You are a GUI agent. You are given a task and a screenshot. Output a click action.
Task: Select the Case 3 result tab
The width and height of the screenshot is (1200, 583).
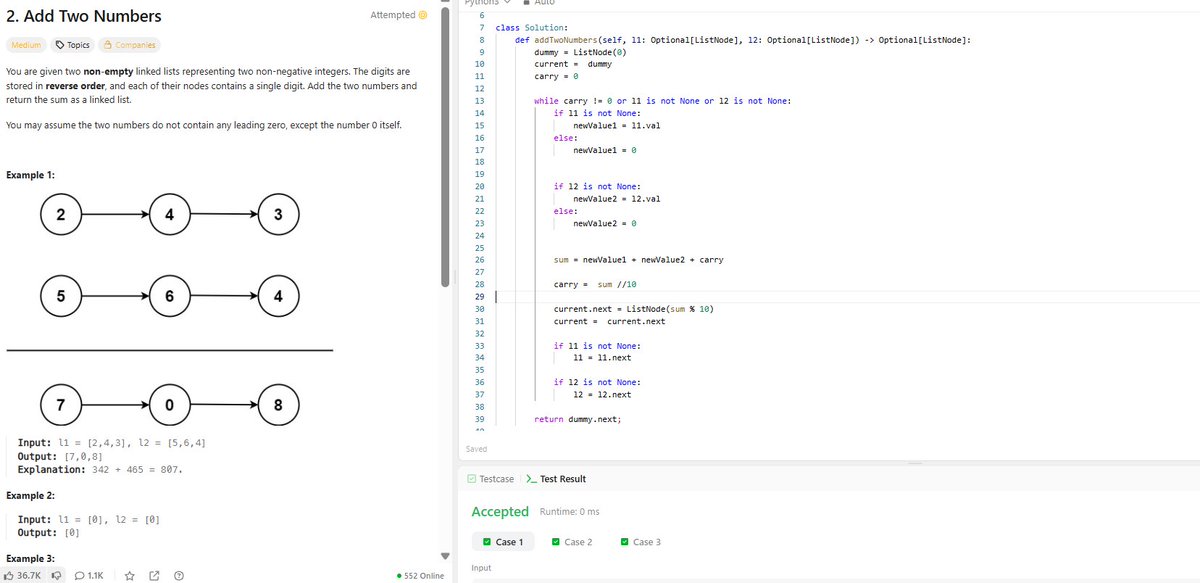pyautogui.click(x=641, y=542)
